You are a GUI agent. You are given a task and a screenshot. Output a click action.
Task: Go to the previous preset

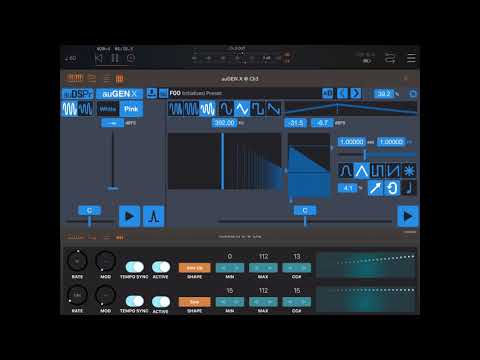coord(343,93)
